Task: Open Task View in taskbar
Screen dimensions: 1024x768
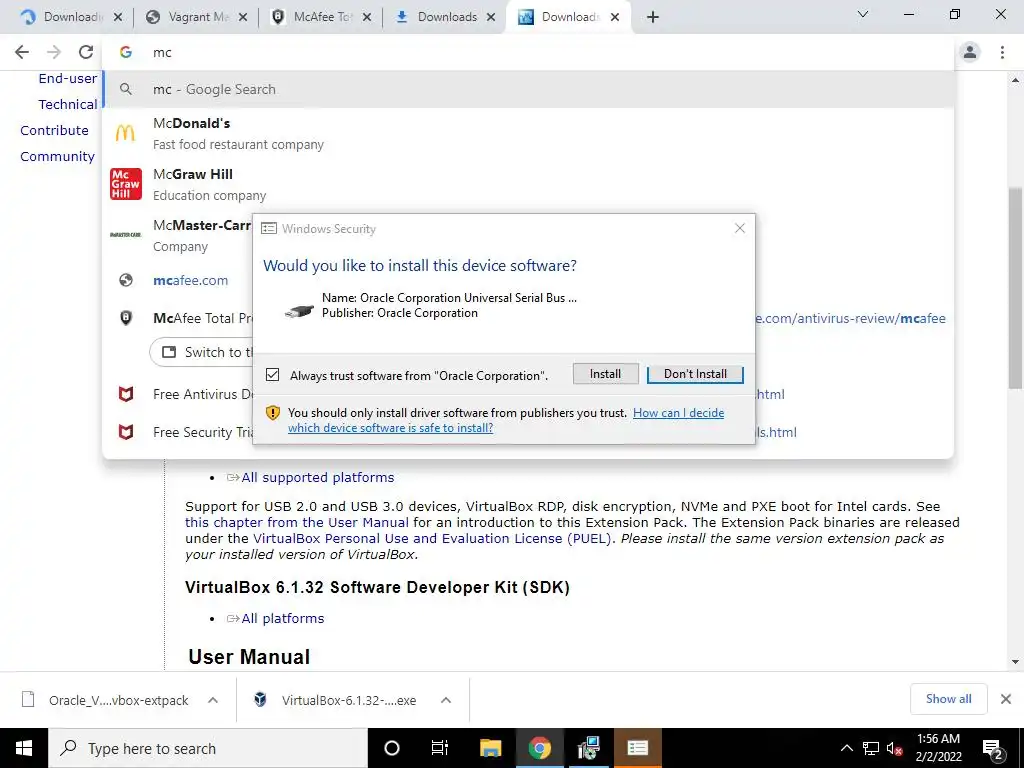Action: point(440,748)
